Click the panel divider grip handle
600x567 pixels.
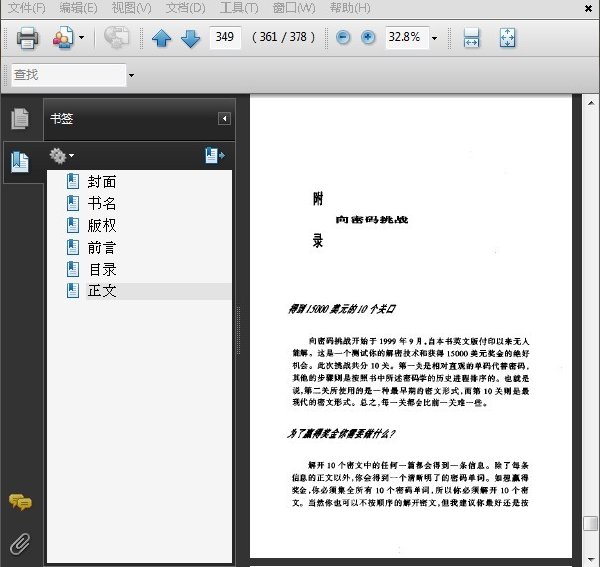(239, 330)
